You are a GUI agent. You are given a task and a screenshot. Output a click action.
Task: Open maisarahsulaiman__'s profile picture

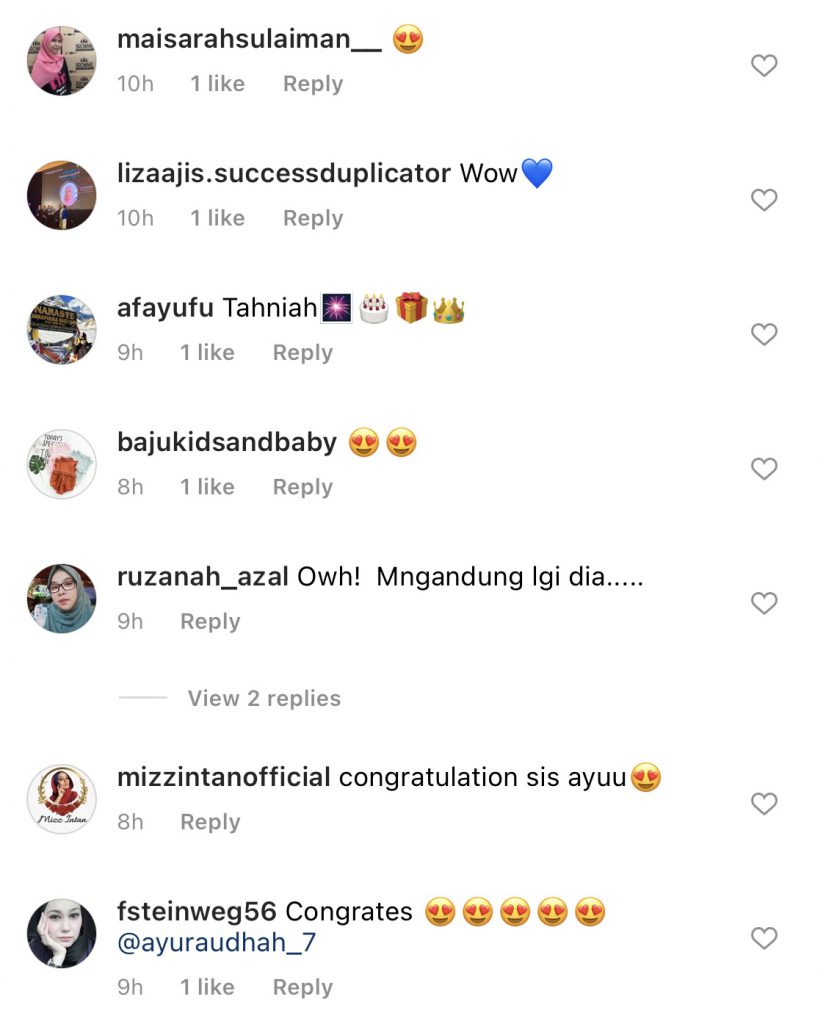pos(61,61)
